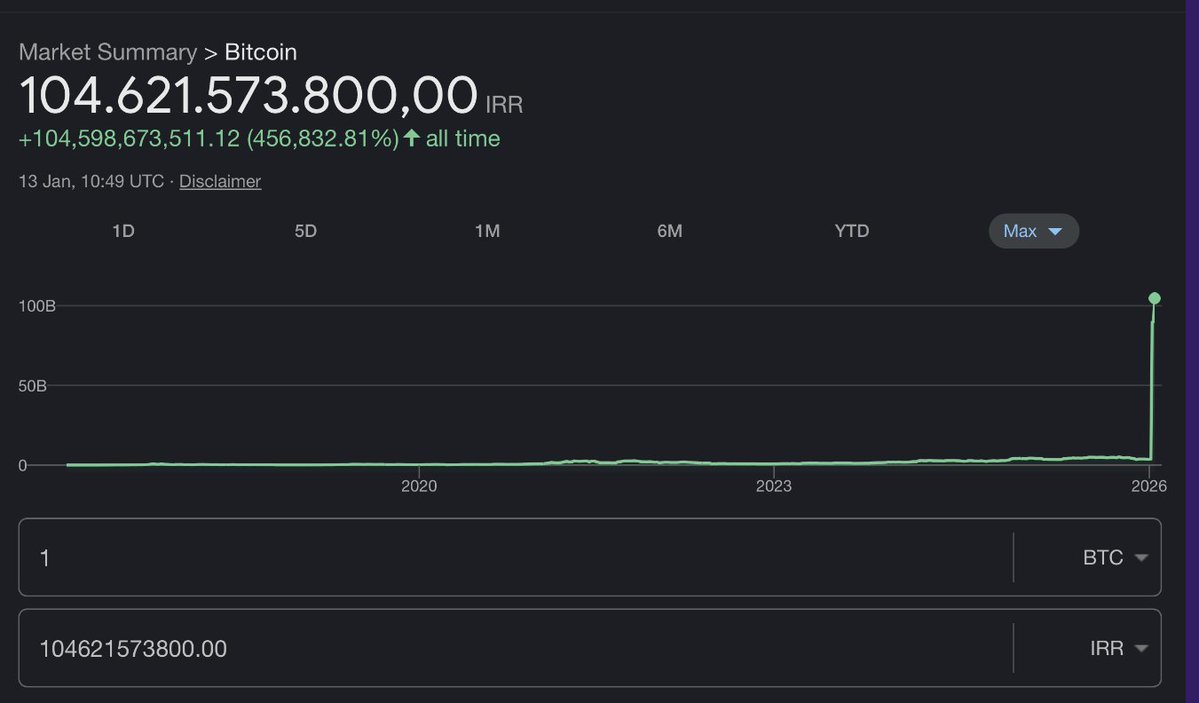
Task: Select the YTD time range
Action: (851, 231)
